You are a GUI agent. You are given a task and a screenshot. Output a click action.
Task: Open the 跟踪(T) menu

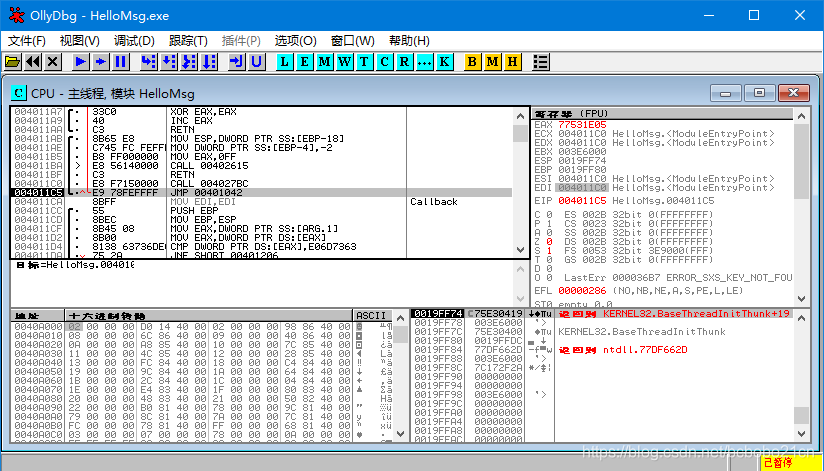coord(189,40)
